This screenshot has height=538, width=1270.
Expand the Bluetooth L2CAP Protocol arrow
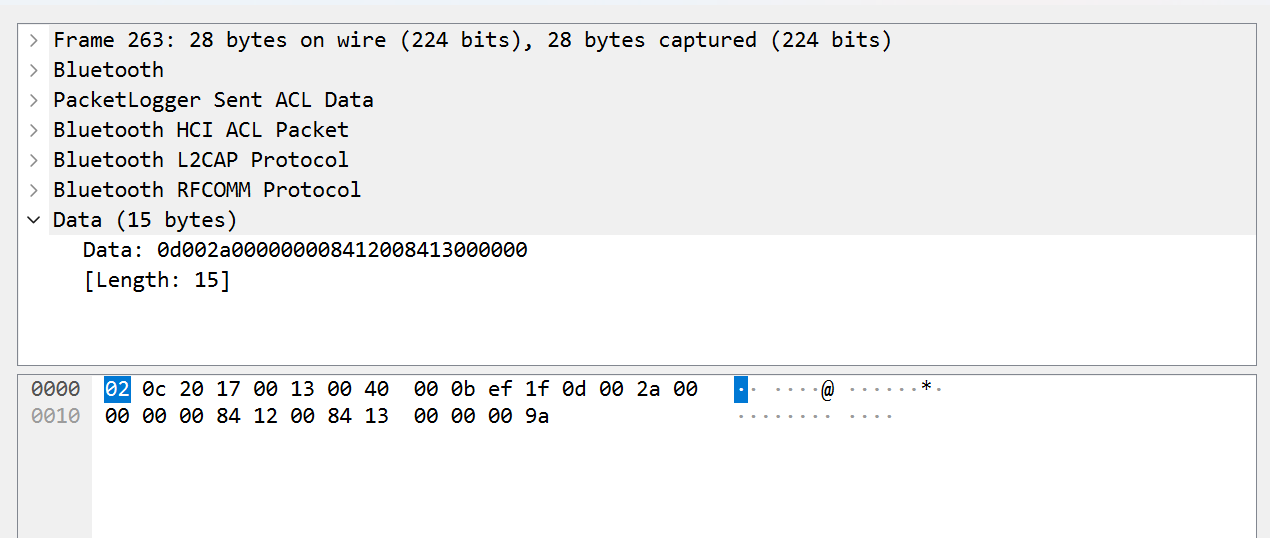click(34, 160)
